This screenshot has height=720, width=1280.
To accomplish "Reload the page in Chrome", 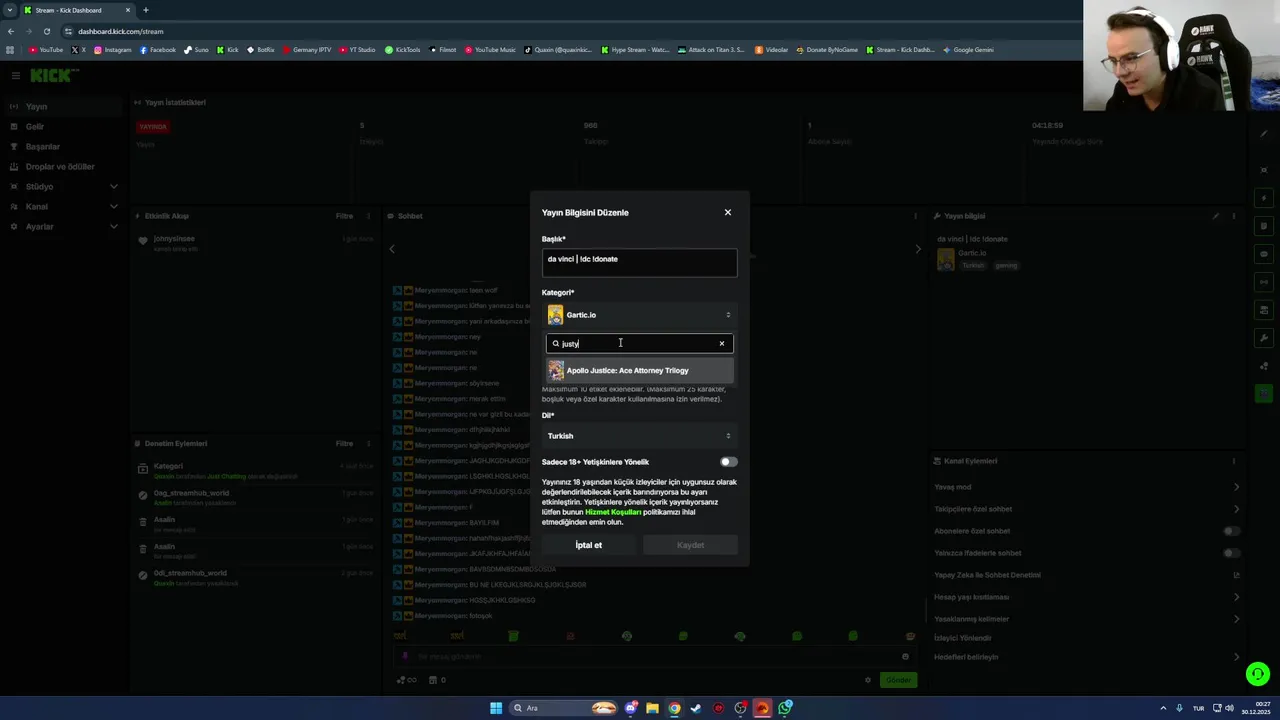I will pyautogui.click(x=46, y=31).
